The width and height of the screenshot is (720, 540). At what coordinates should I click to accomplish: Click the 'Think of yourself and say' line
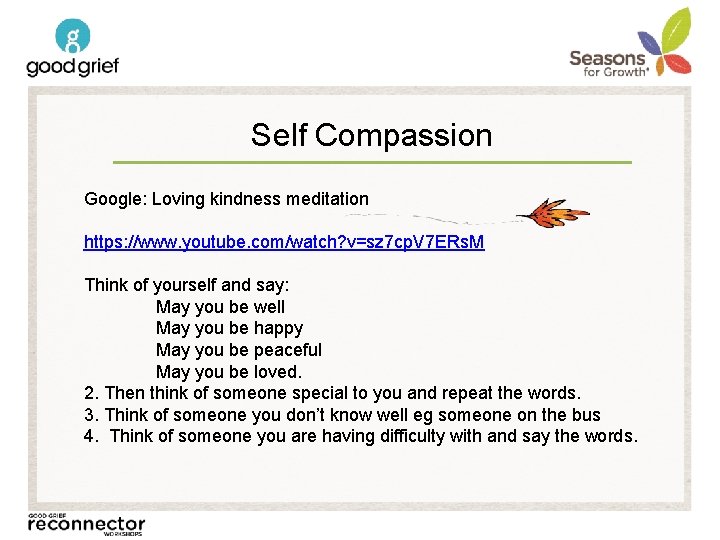tap(187, 285)
